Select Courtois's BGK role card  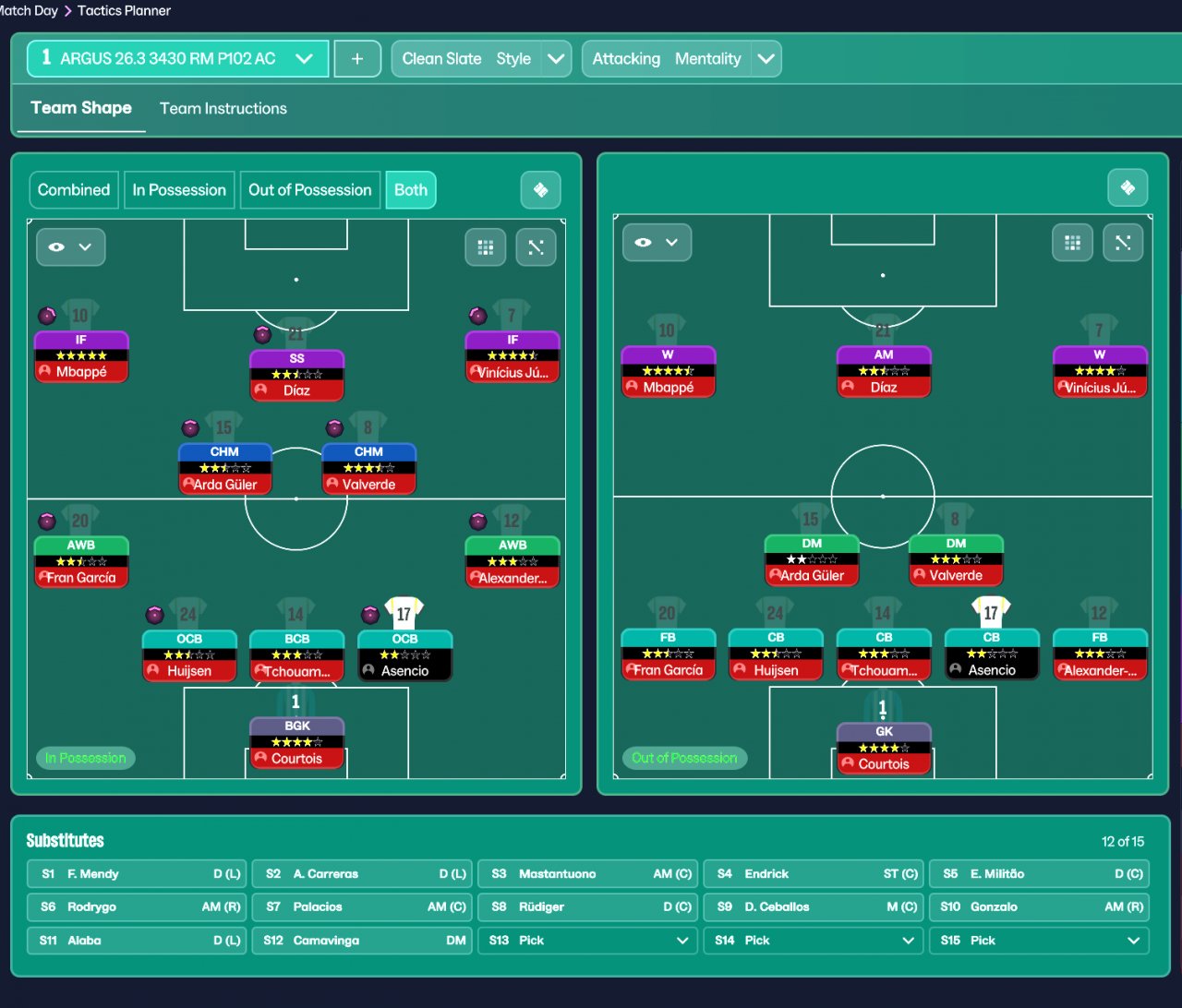coord(296,743)
